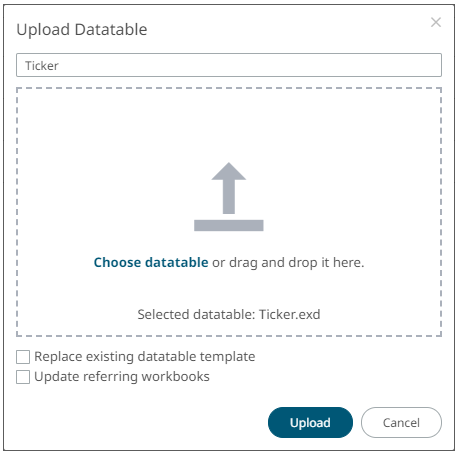Click the Upload Datatable dialog title

(82, 29)
